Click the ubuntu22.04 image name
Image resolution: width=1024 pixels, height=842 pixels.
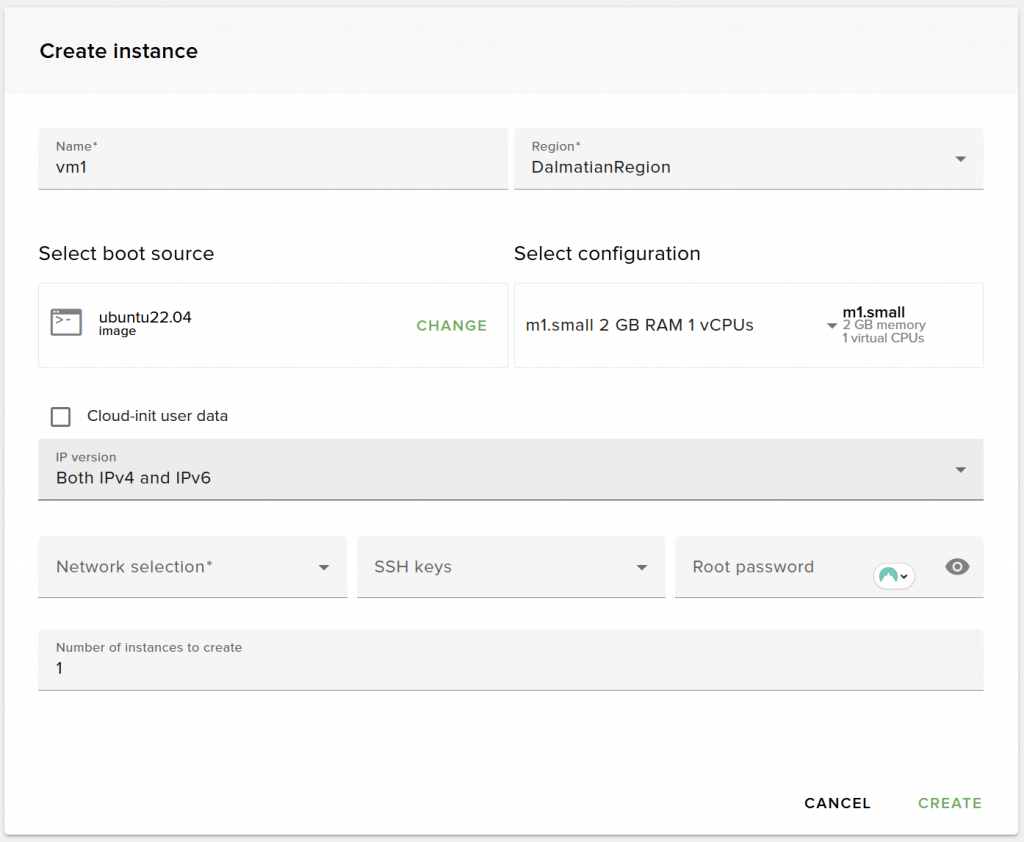(145, 317)
